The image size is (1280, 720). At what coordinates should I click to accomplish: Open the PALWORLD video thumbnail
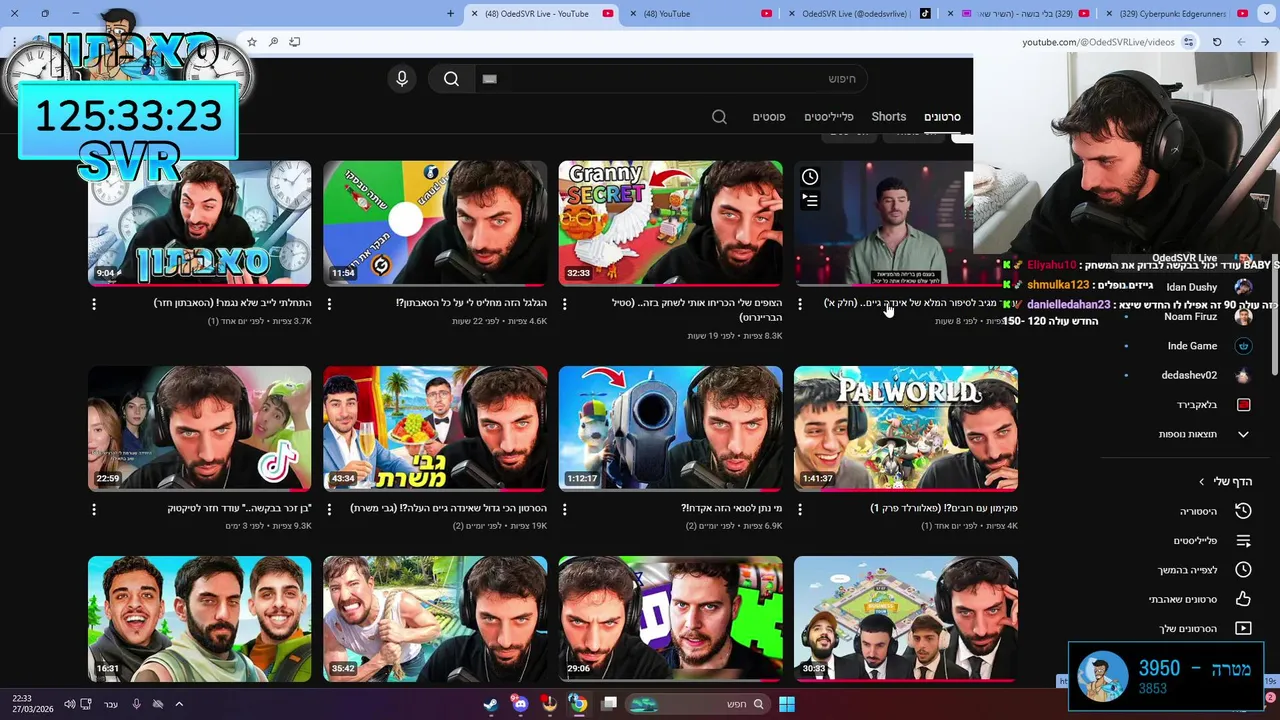click(905, 429)
